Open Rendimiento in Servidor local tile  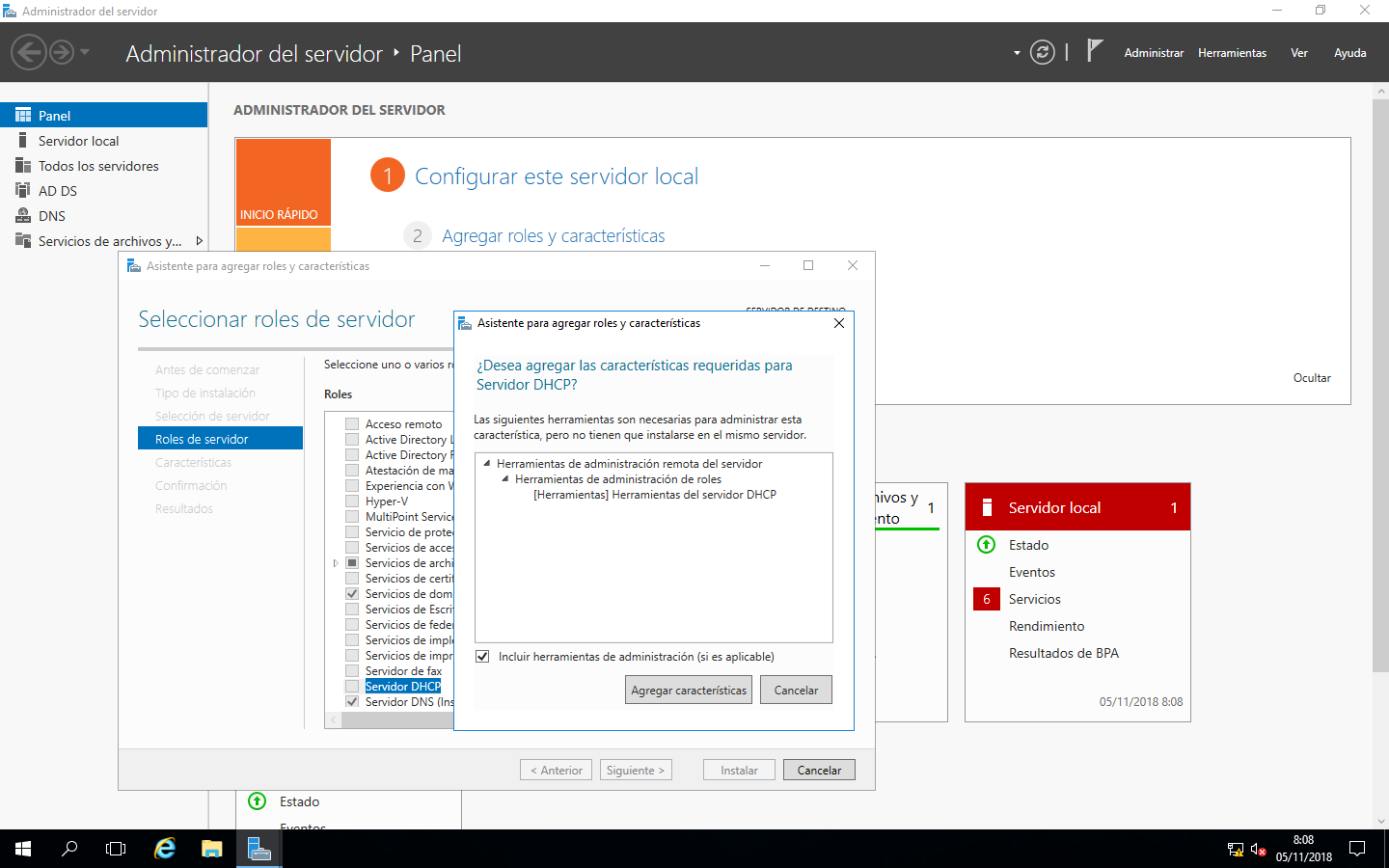1047,626
